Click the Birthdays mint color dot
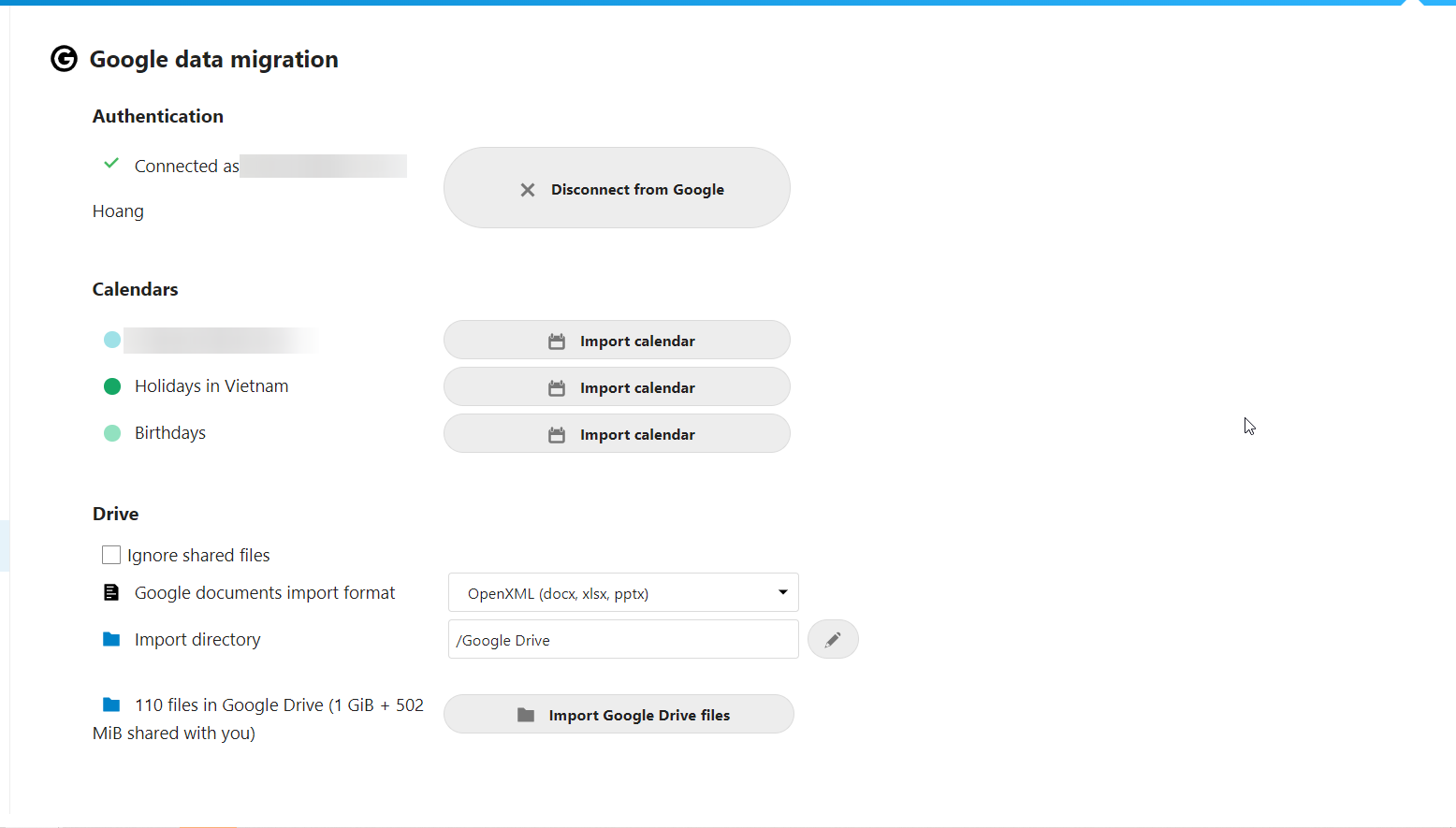The height and width of the screenshot is (828, 1456). pyautogui.click(x=112, y=433)
